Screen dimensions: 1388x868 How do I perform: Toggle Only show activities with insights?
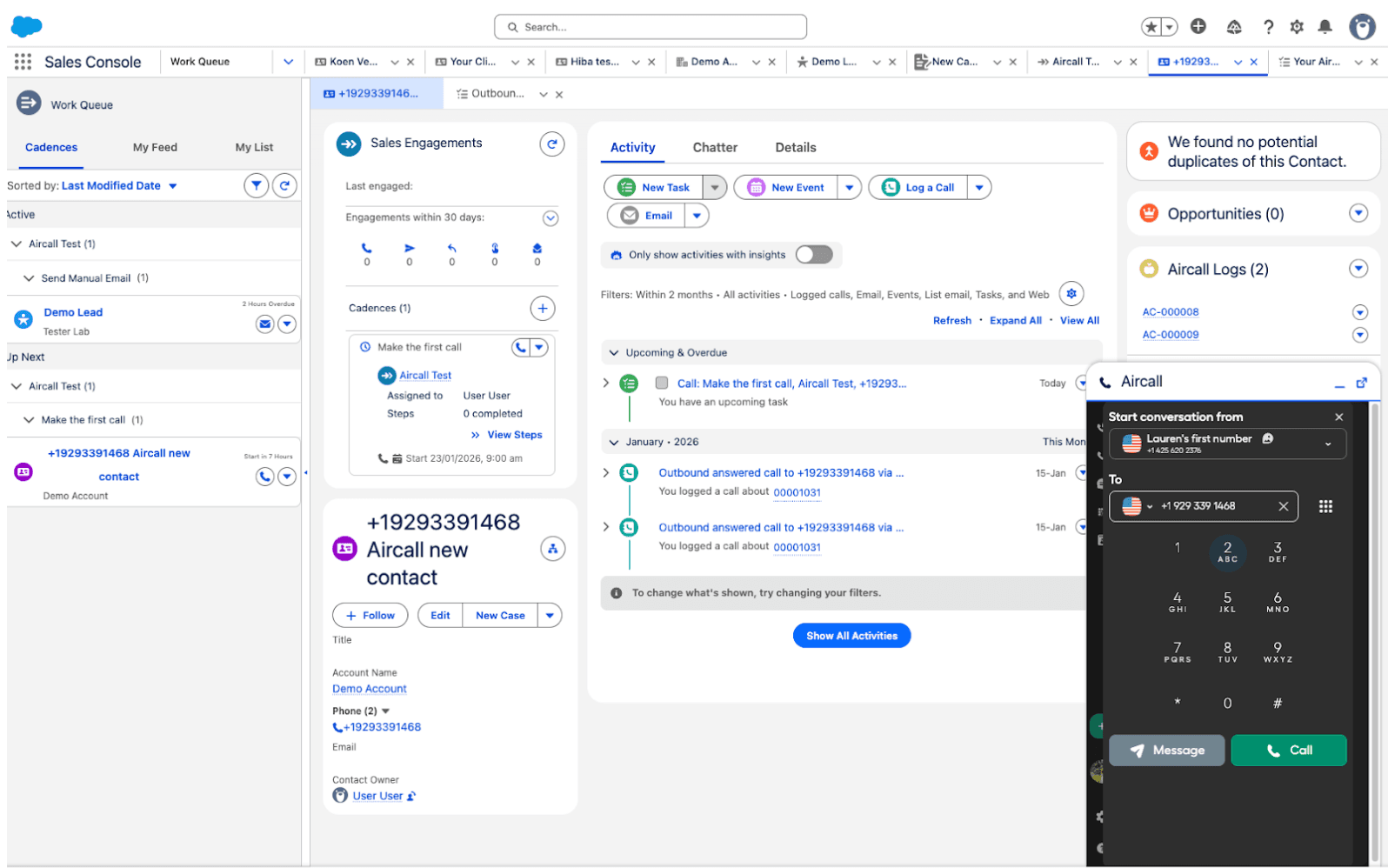click(x=813, y=255)
